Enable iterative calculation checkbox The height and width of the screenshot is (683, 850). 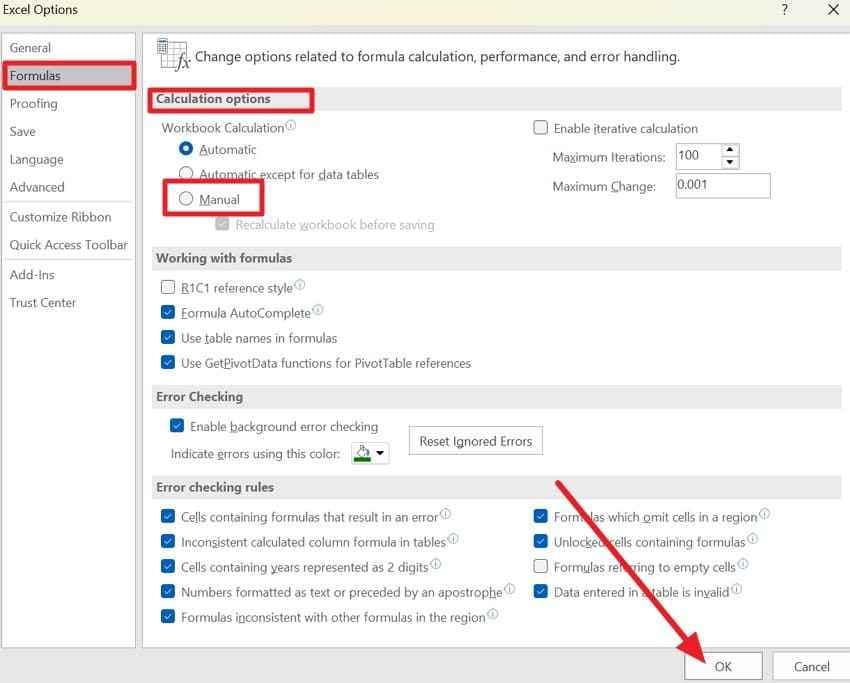point(540,127)
